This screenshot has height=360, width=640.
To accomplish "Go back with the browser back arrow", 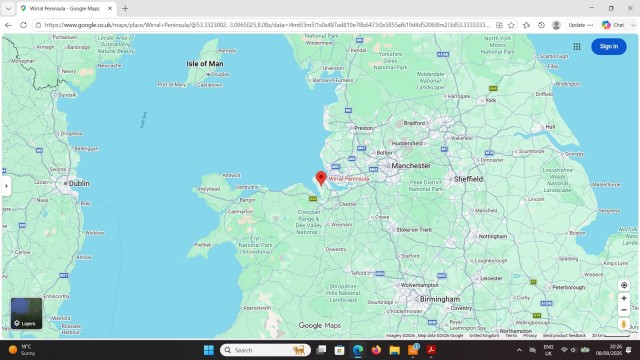I will [8, 25].
